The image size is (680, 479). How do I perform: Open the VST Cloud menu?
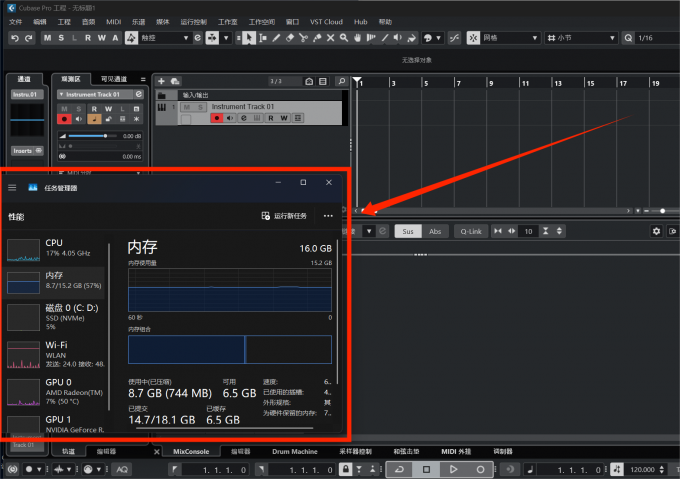tap(326, 22)
